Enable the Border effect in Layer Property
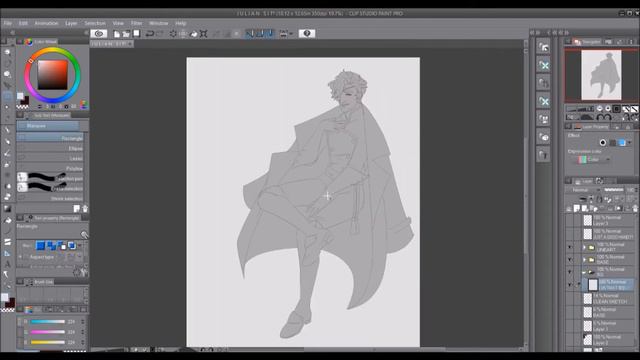Image resolution: width=640 pixels, height=360 pixels. pyautogui.click(x=603, y=142)
